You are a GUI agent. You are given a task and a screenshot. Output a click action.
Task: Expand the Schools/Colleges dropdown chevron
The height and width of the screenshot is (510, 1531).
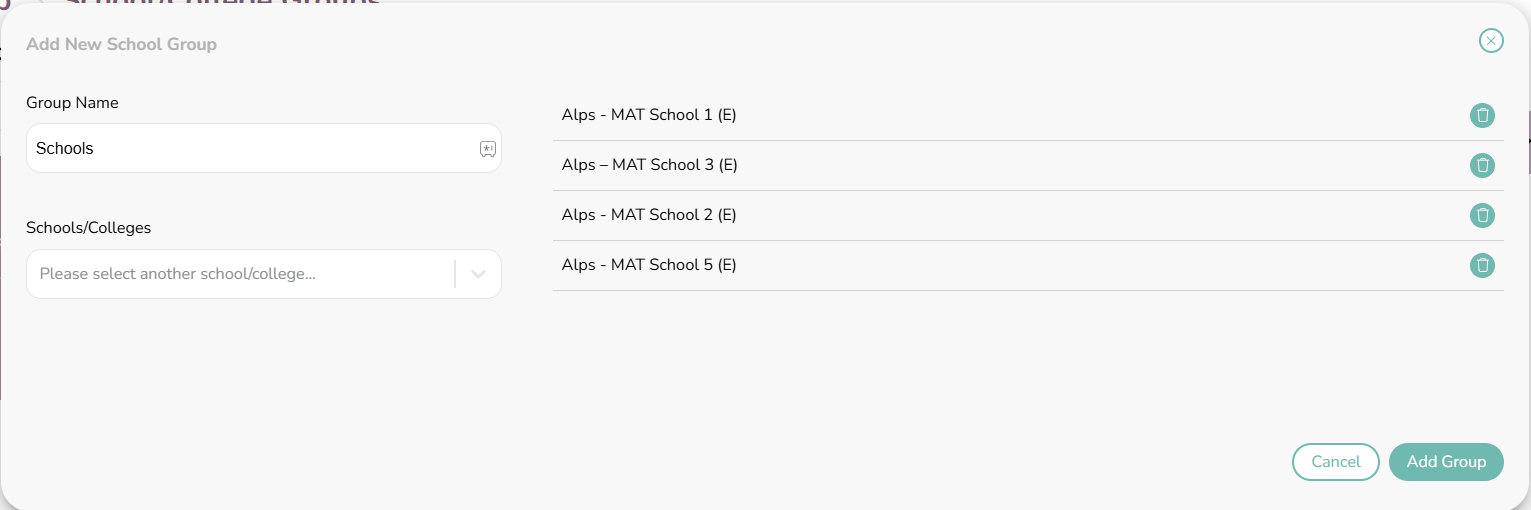(478, 274)
